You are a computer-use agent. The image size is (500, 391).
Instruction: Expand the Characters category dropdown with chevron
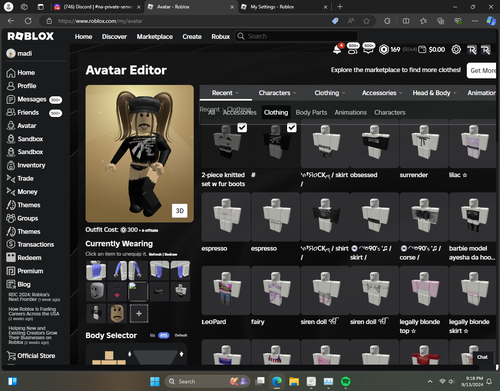277,93
